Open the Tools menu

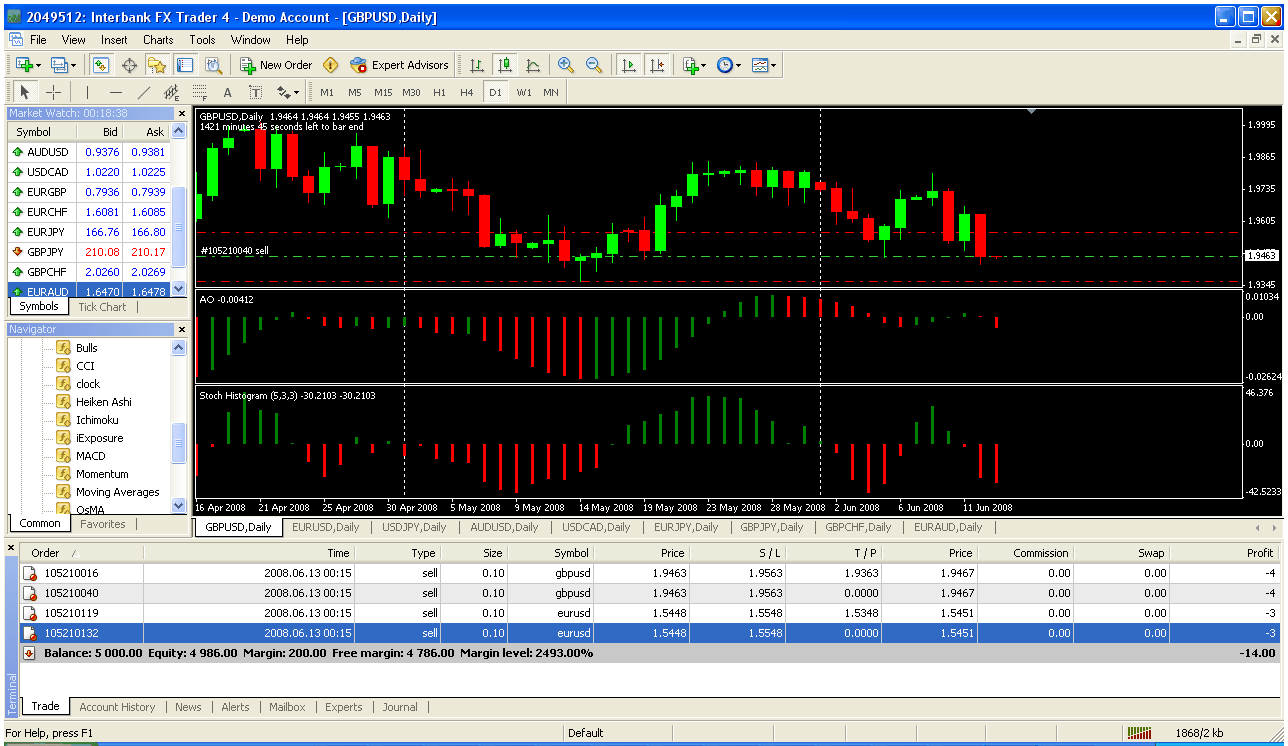coord(202,40)
